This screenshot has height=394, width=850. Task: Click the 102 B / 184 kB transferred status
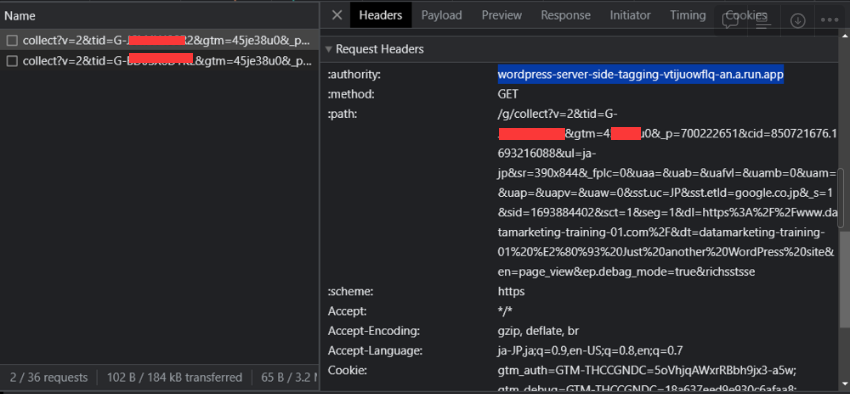[175, 377]
